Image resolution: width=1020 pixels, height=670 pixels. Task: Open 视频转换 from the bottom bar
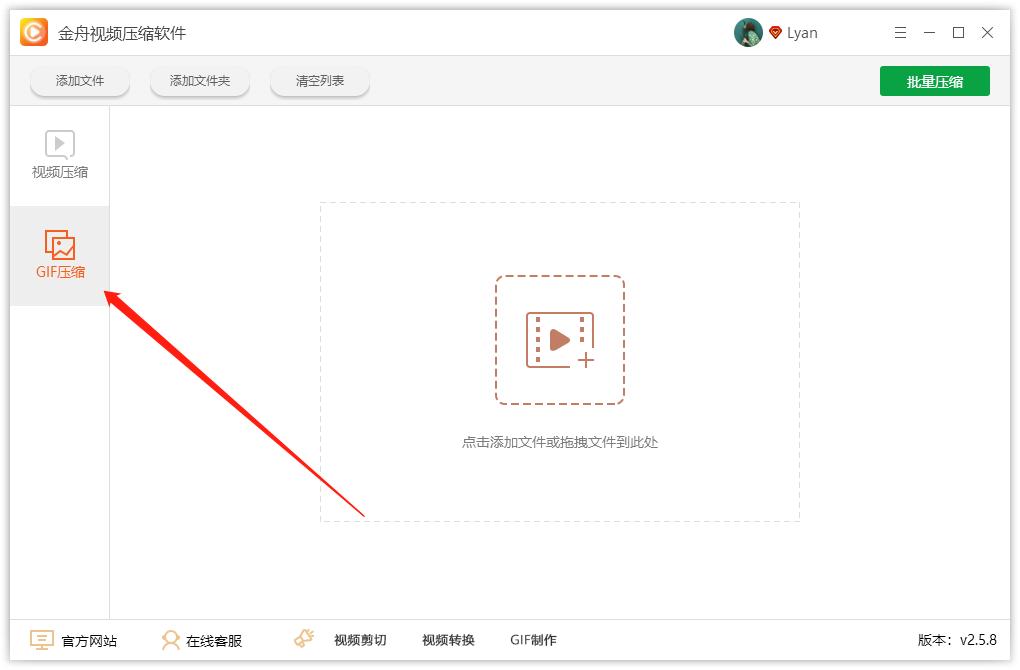tap(447, 639)
